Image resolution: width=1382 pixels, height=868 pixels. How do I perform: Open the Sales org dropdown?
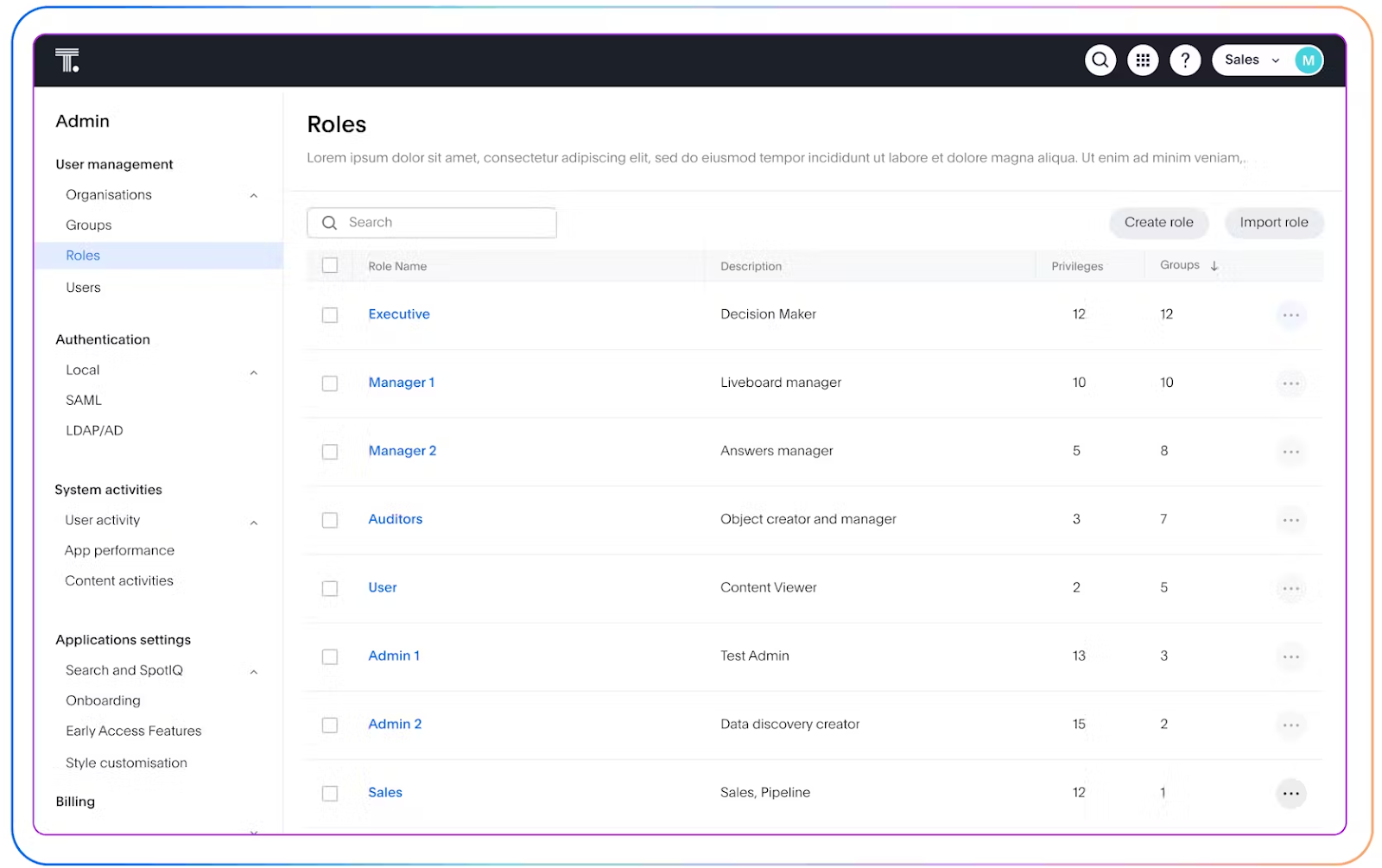click(1252, 60)
